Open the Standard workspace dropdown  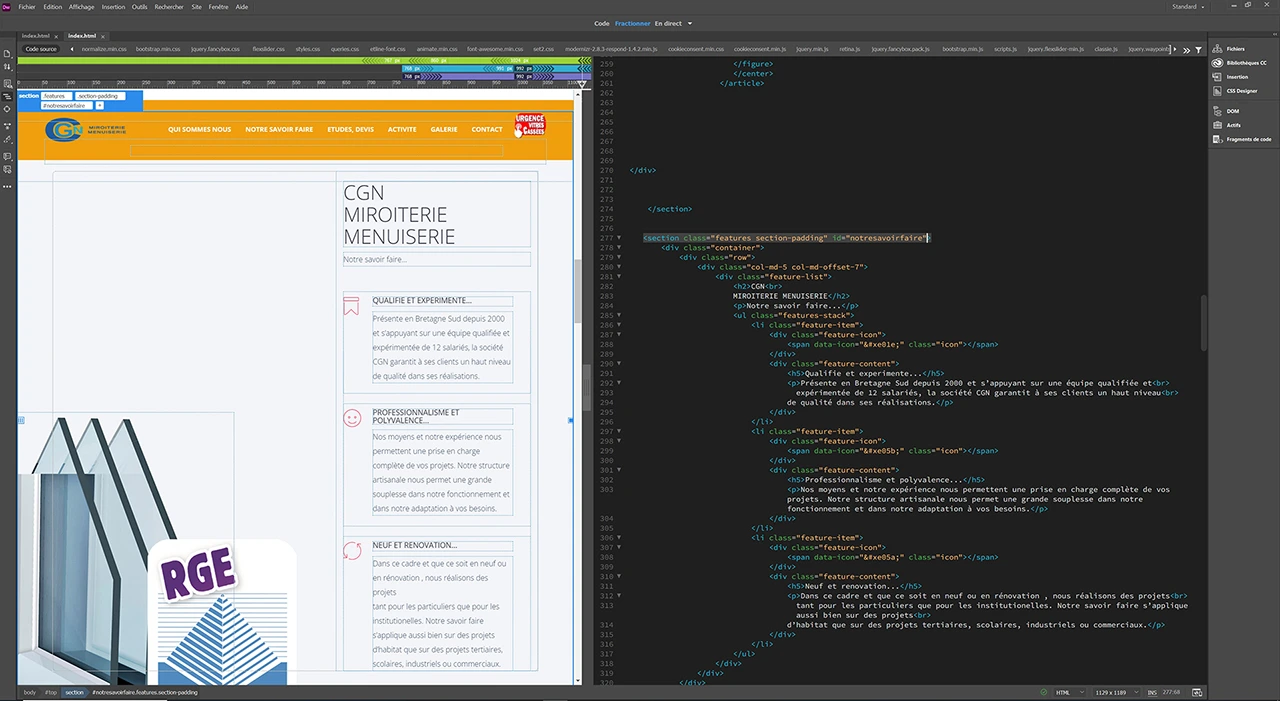tap(1187, 6)
